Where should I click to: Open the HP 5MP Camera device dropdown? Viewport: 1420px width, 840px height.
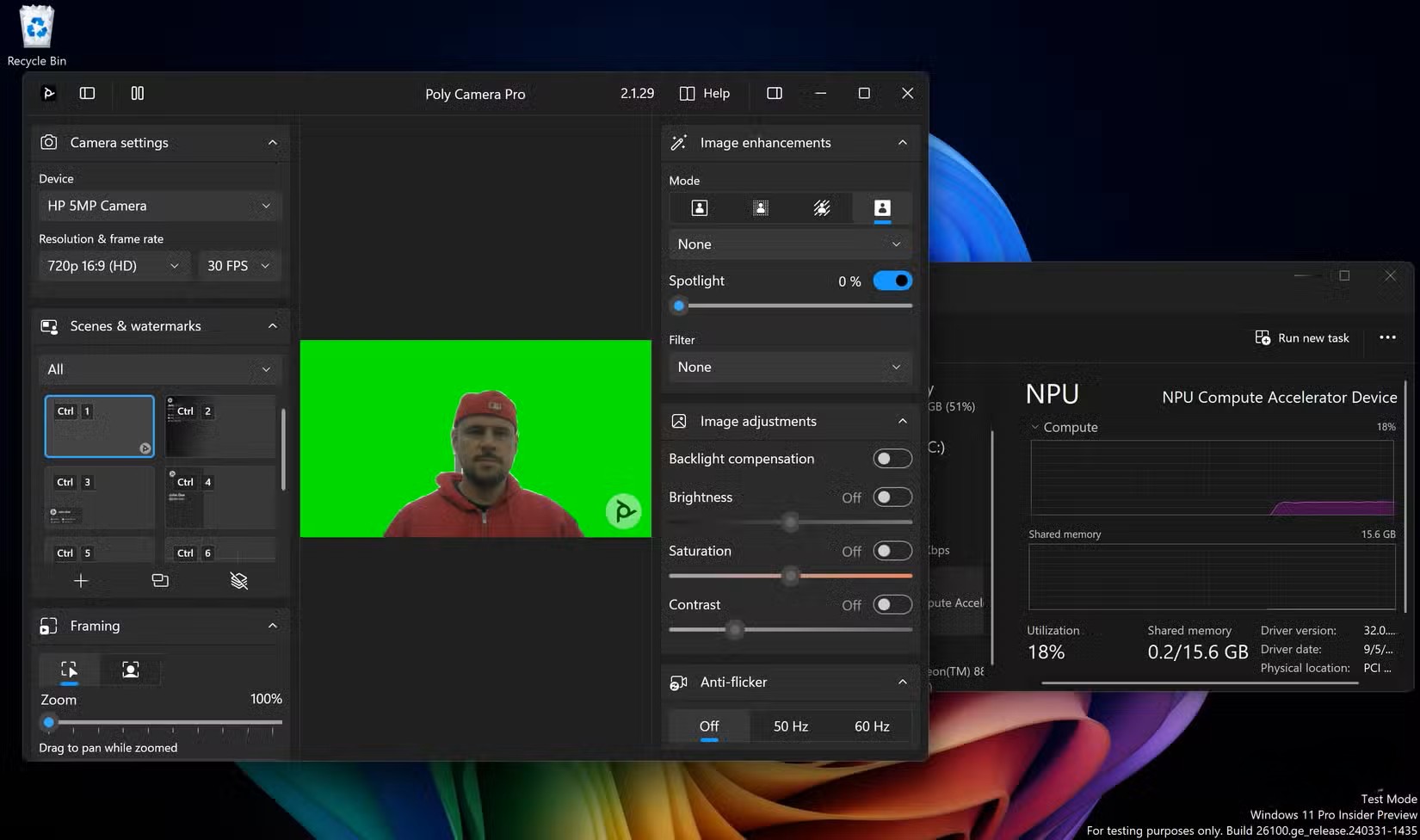pos(159,206)
